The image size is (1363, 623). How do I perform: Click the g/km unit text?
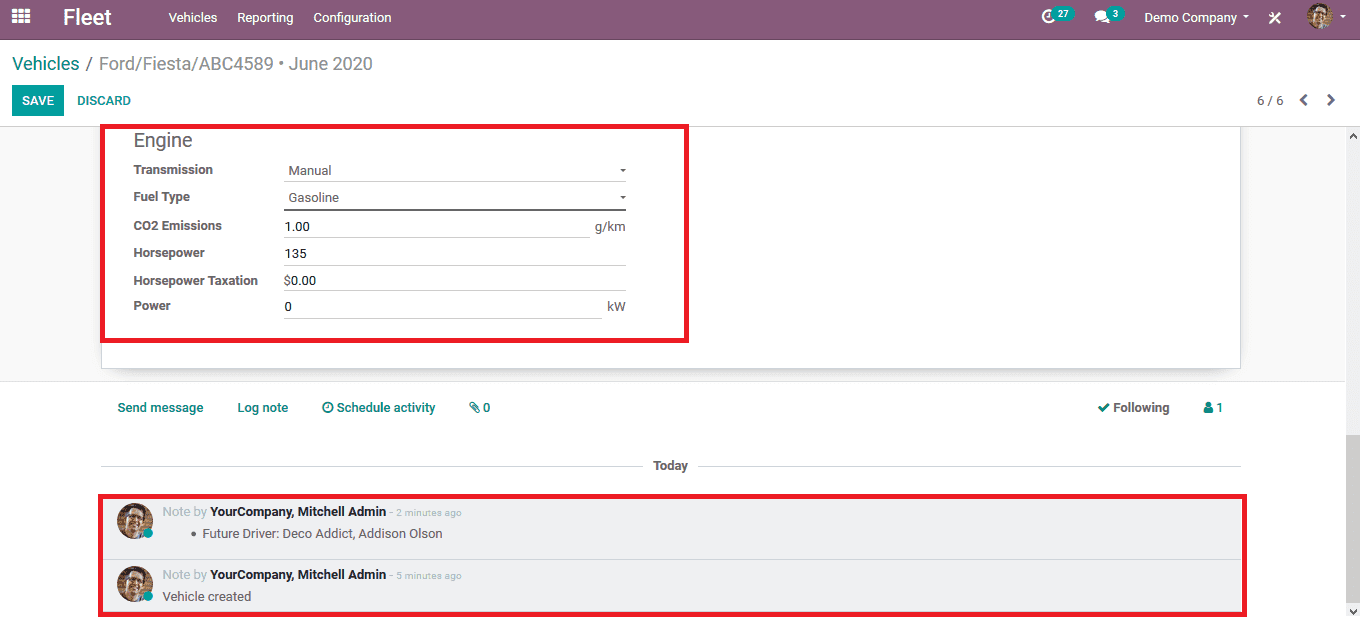point(610,227)
